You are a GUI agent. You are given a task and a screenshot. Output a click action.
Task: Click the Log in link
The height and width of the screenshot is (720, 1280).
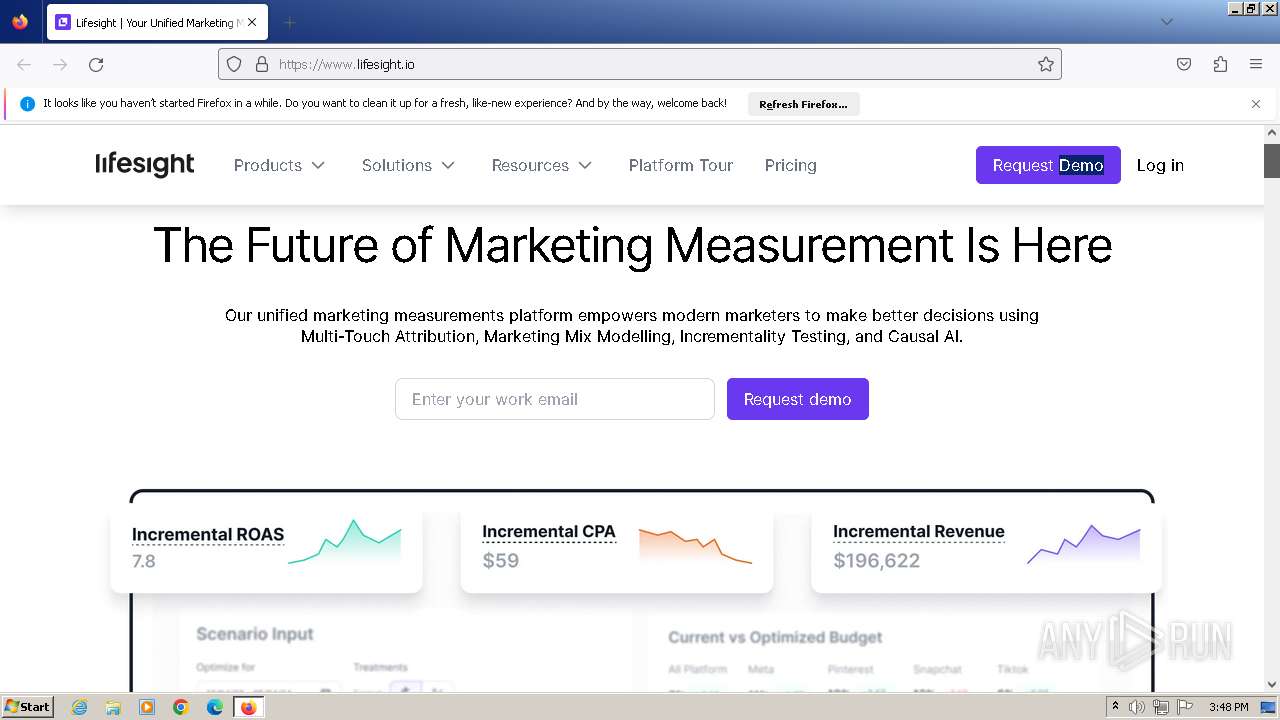point(1160,165)
